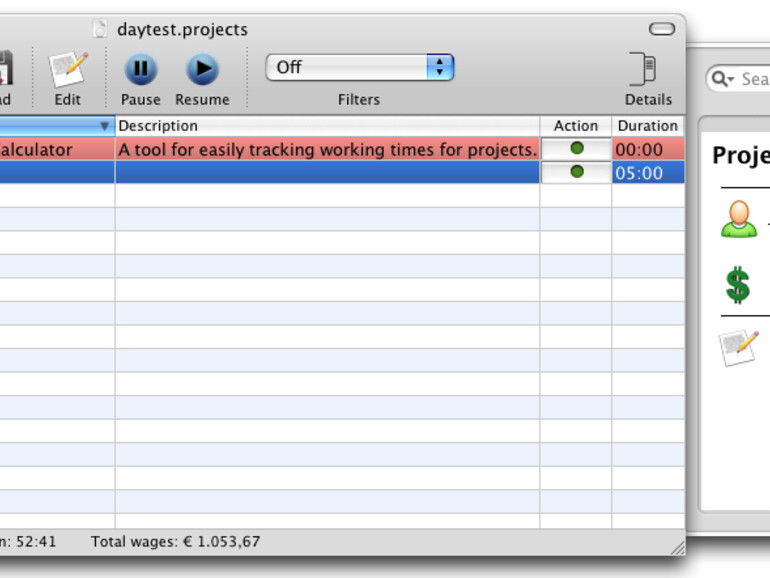The height and width of the screenshot is (578, 770).
Task: Click the daytest.projects window title
Action: pos(182,29)
